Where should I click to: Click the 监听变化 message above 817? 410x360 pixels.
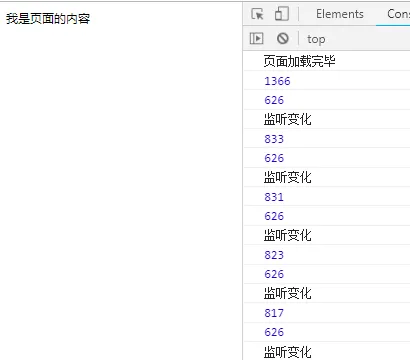287,293
